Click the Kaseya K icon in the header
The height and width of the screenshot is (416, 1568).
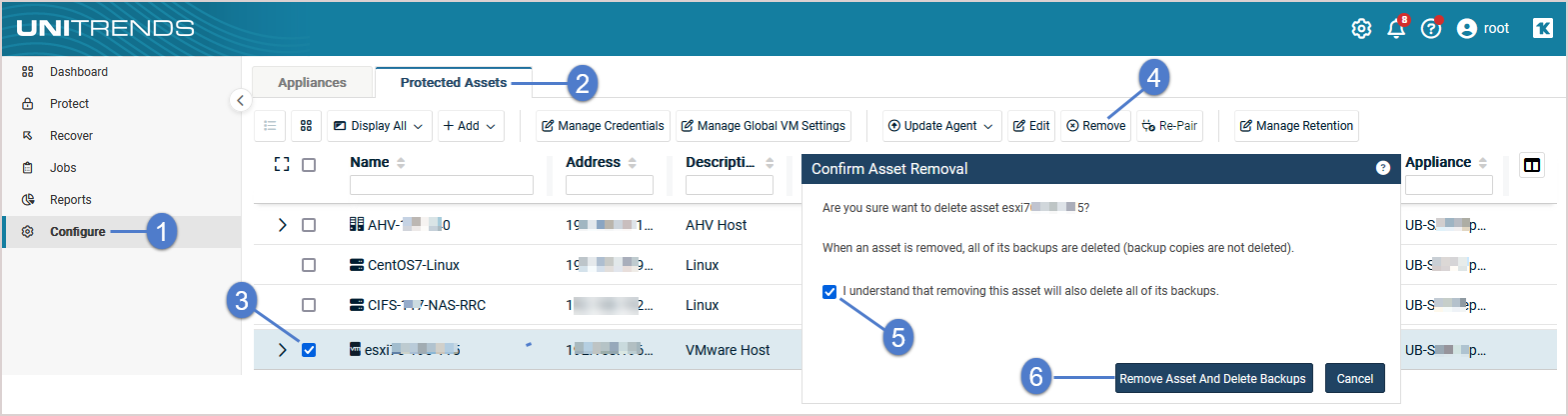[1543, 28]
